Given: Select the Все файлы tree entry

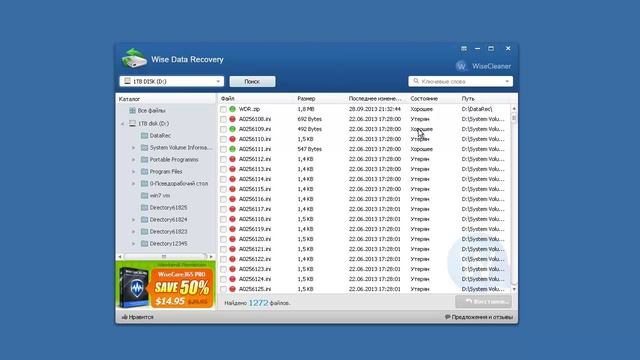Looking at the screenshot, I should tap(151, 111).
